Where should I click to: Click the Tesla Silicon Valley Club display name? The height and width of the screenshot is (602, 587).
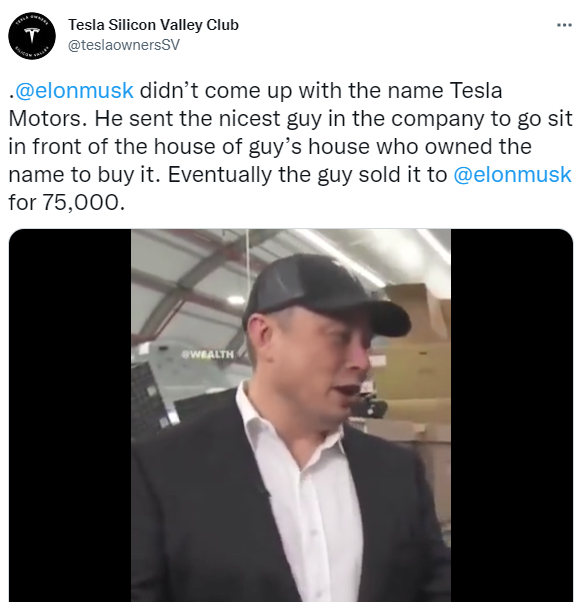[x=153, y=25]
